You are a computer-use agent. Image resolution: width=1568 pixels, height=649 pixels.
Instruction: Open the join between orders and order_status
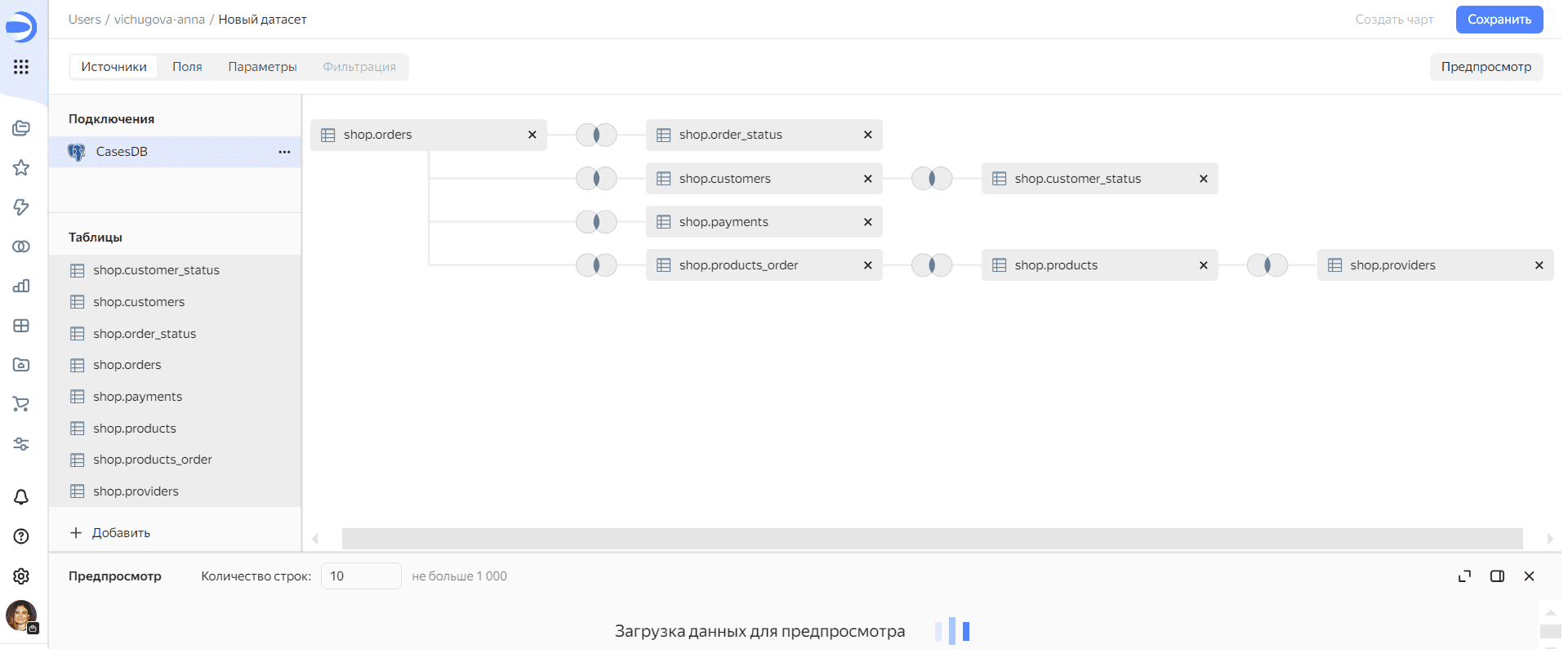pos(596,135)
